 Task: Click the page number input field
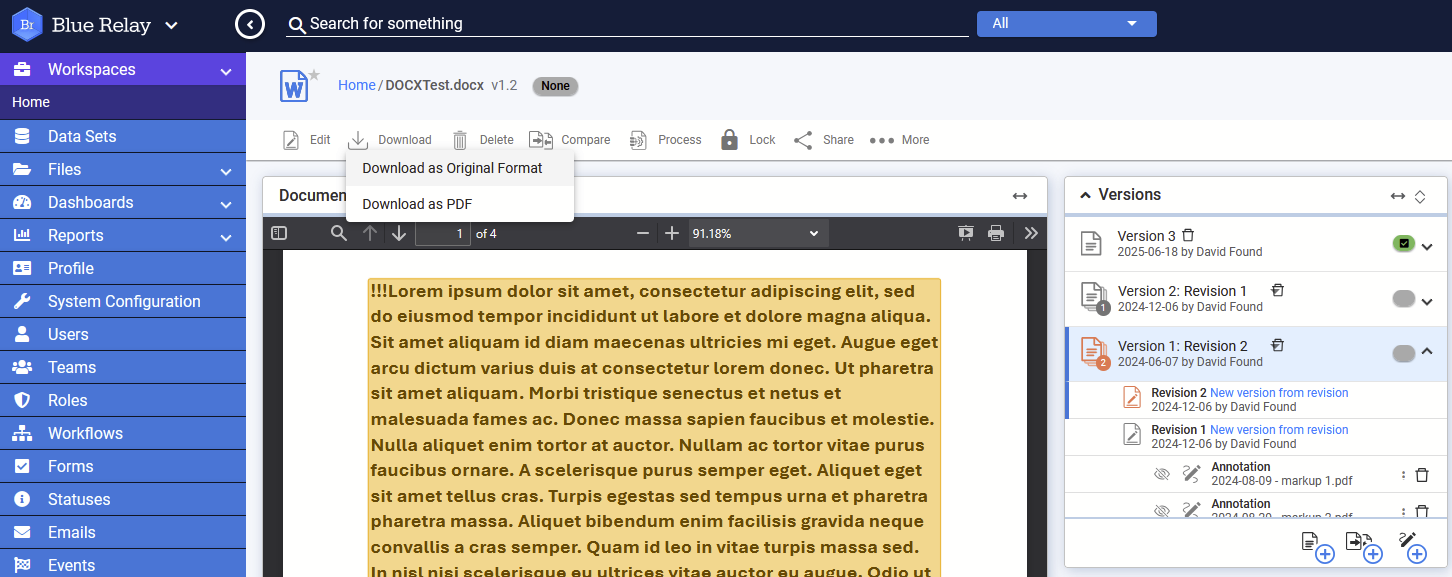tap(443, 233)
